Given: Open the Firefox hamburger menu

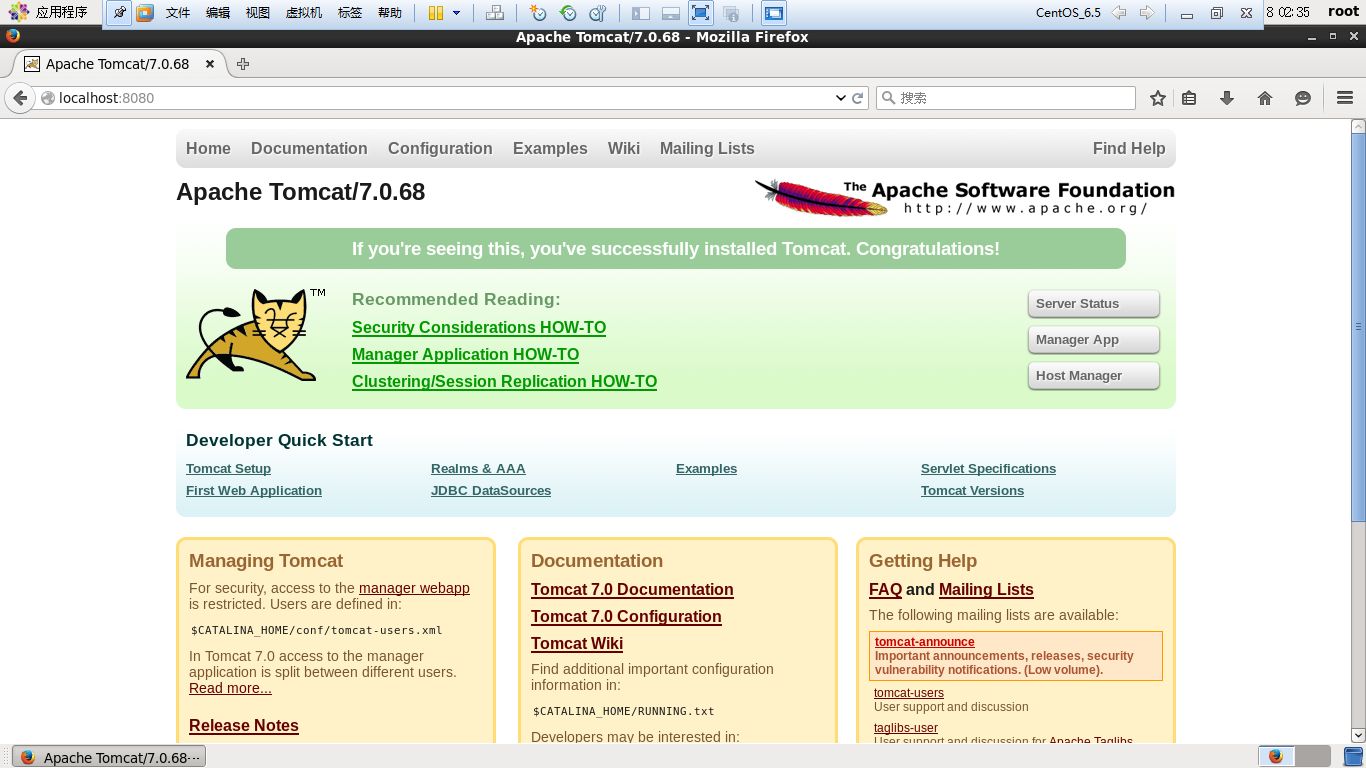Looking at the screenshot, I should (x=1345, y=98).
